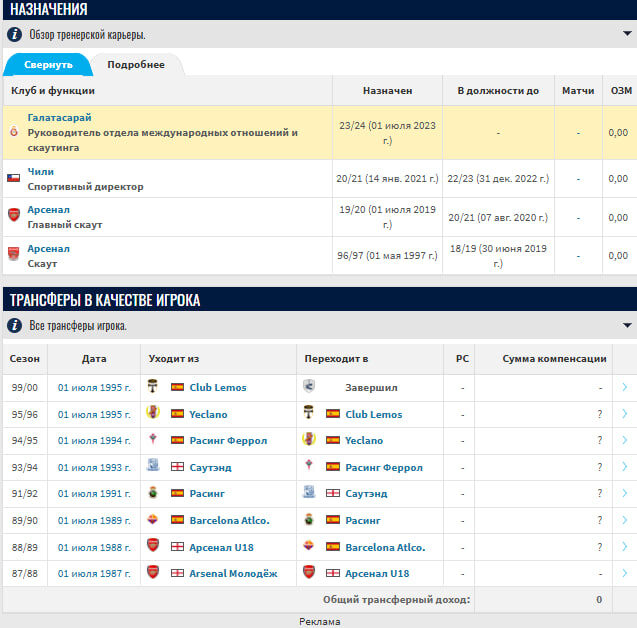Click Club Lemos crest in 99/00 departing column
Viewport: 637px width, 628px height.
[153, 386]
